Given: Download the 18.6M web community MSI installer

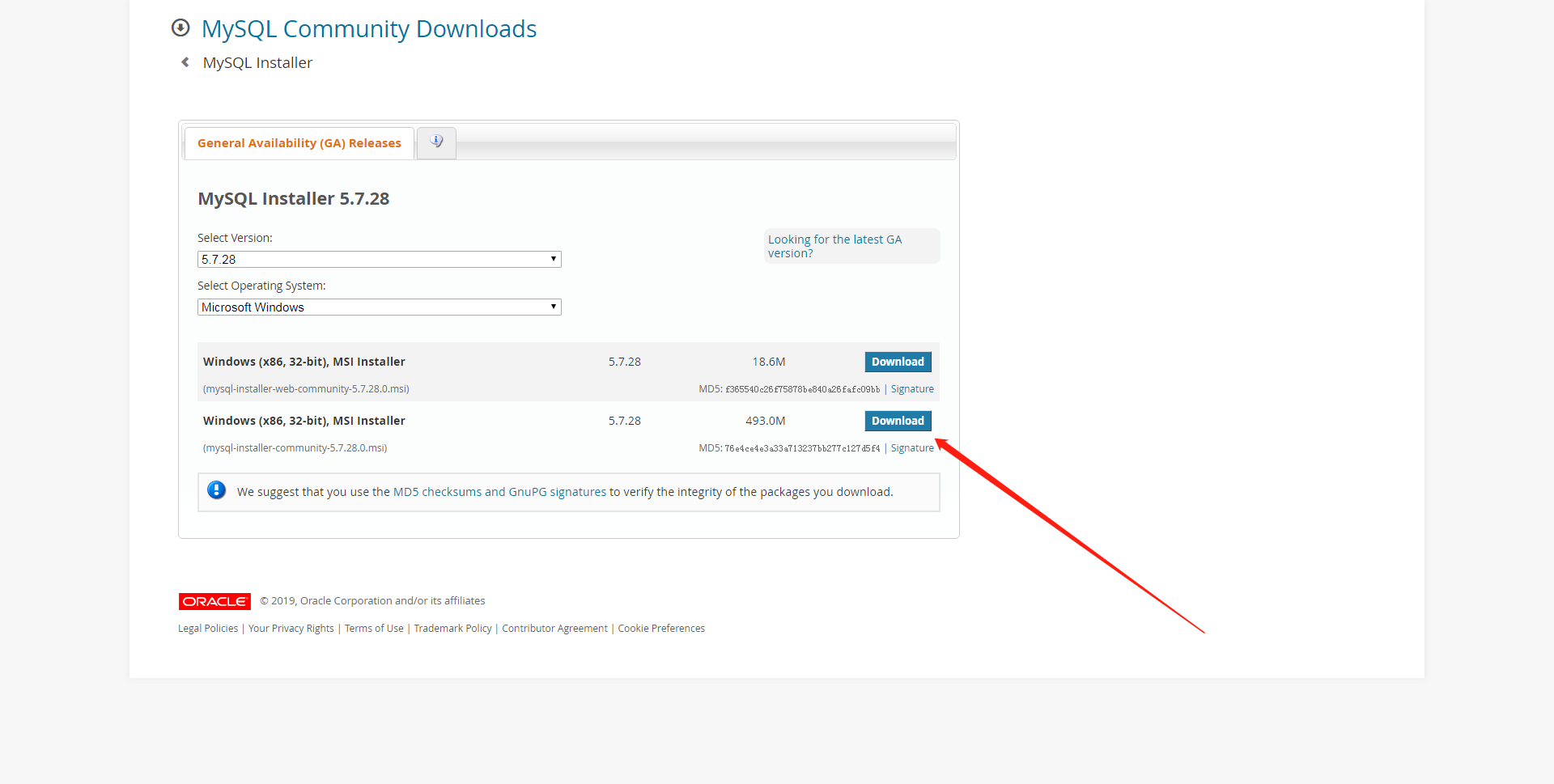Looking at the screenshot, I should point(898,362).
